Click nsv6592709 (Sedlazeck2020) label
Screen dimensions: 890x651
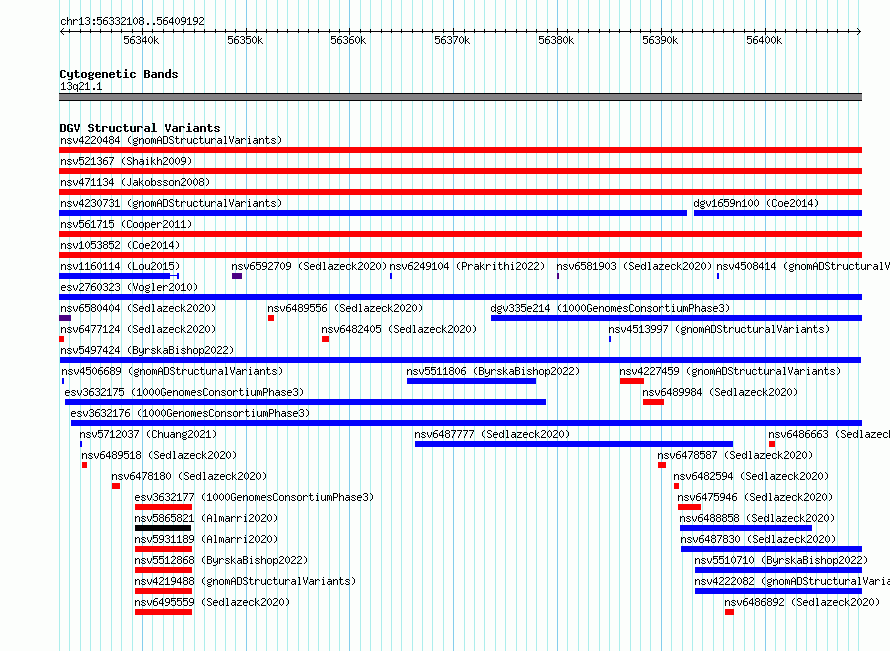tap(309, 266)
